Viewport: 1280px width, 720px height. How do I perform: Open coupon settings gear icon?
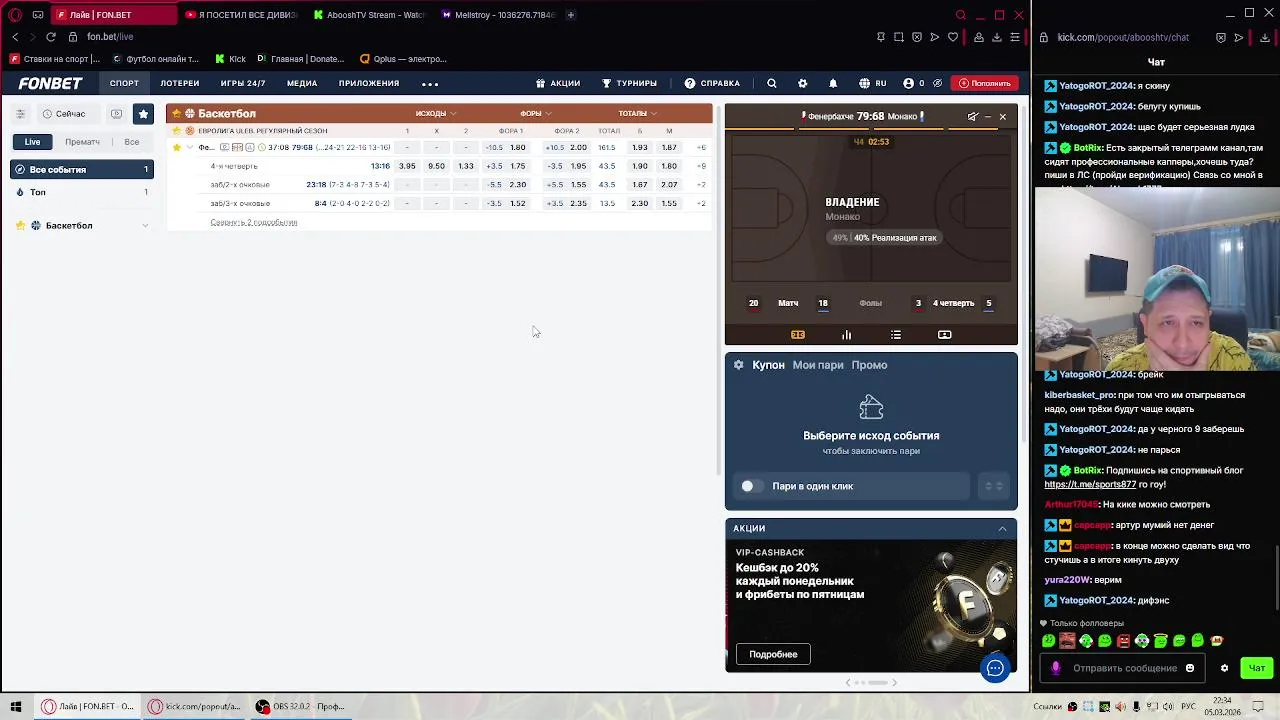(739, 365)
